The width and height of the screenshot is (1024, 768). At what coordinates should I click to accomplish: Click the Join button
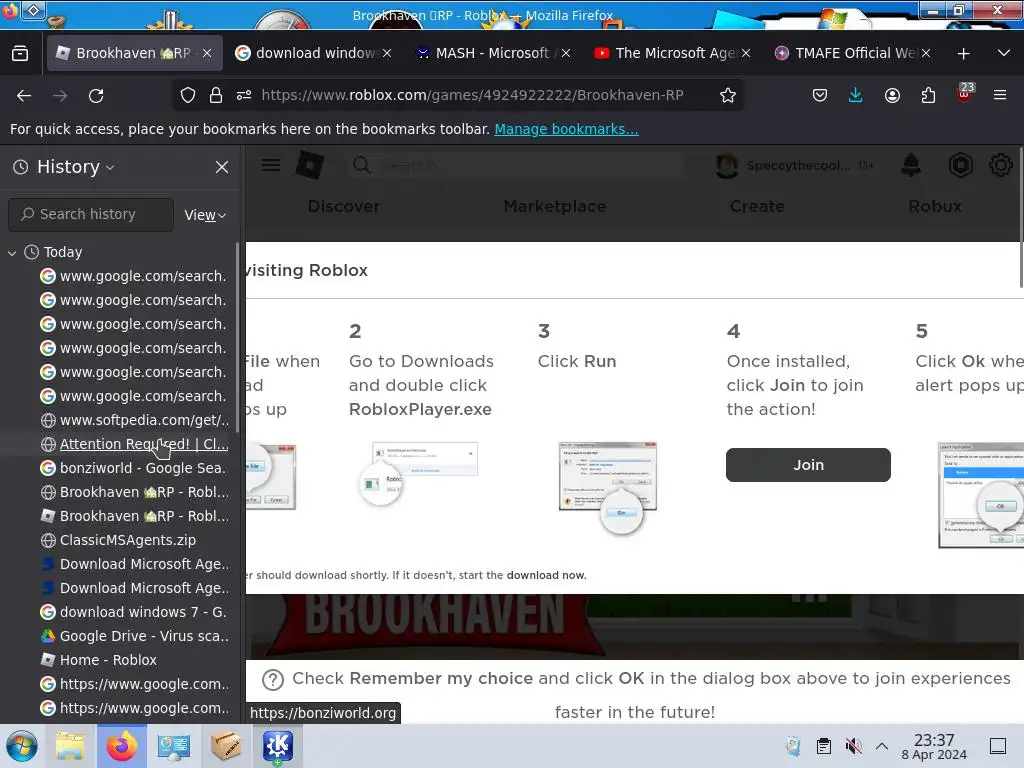click(808, 465)
